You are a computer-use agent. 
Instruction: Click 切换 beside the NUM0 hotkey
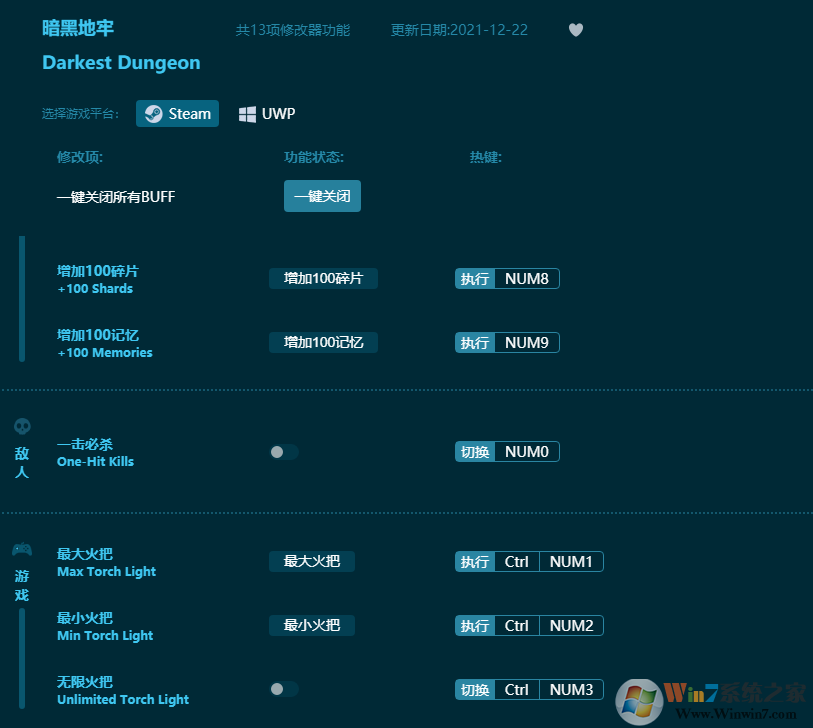pyautogui.click(x=475, y=452)
